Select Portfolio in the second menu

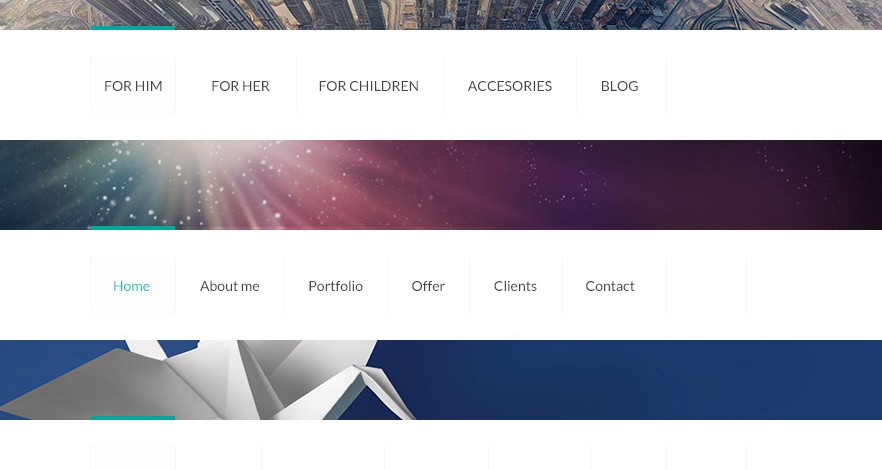[x=335, y=286]
